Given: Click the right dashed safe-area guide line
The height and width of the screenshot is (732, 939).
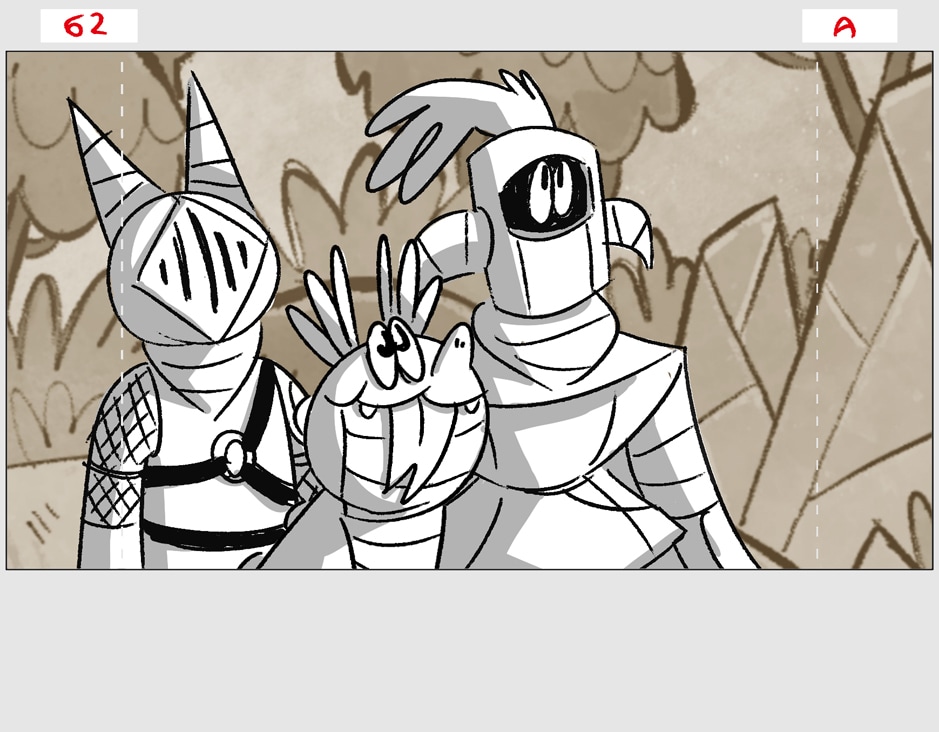Looking at the screenshot, I should [817, 300].
